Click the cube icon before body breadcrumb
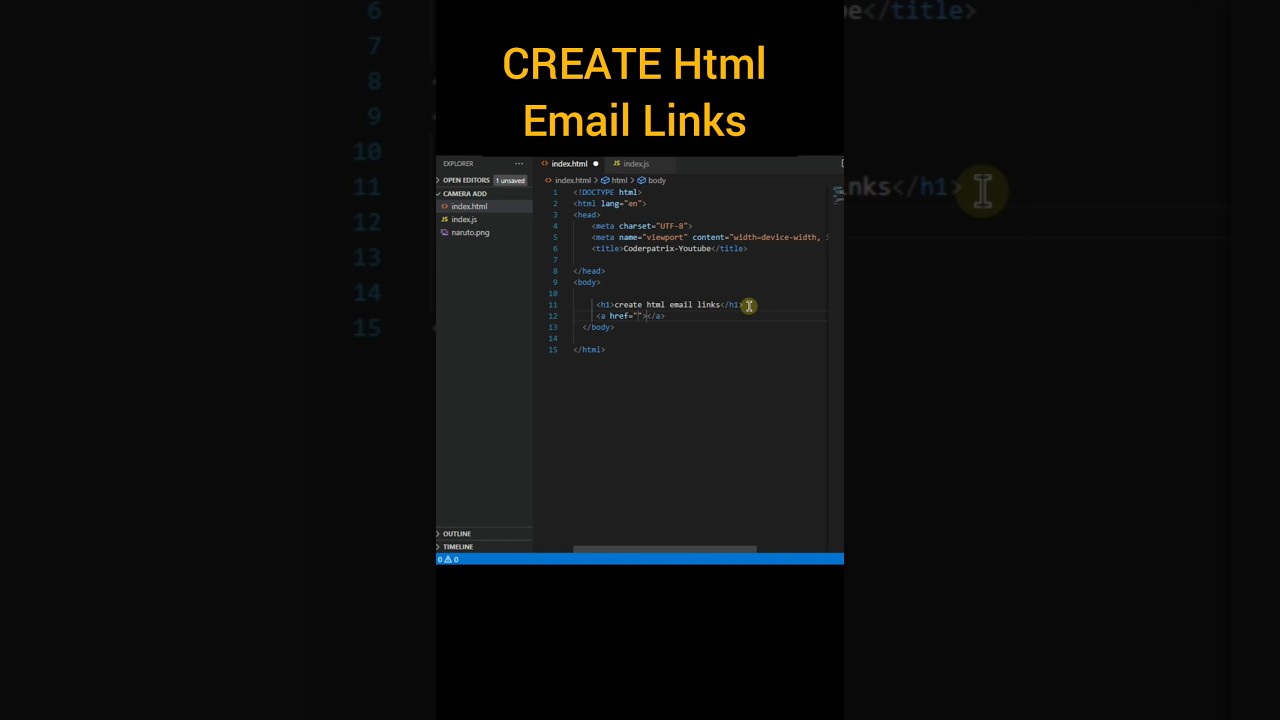This screenshot has height=720, width=1280. click(x=642, y=180)
